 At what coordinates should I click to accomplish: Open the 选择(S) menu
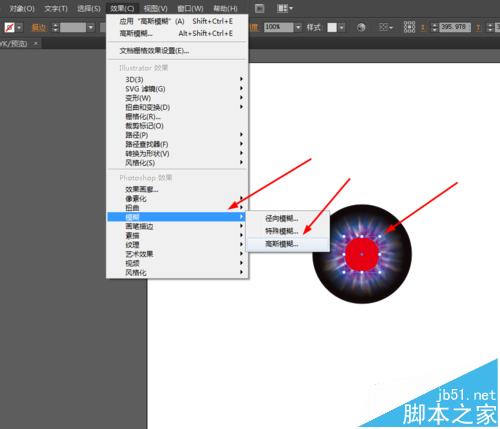[88, 8]
